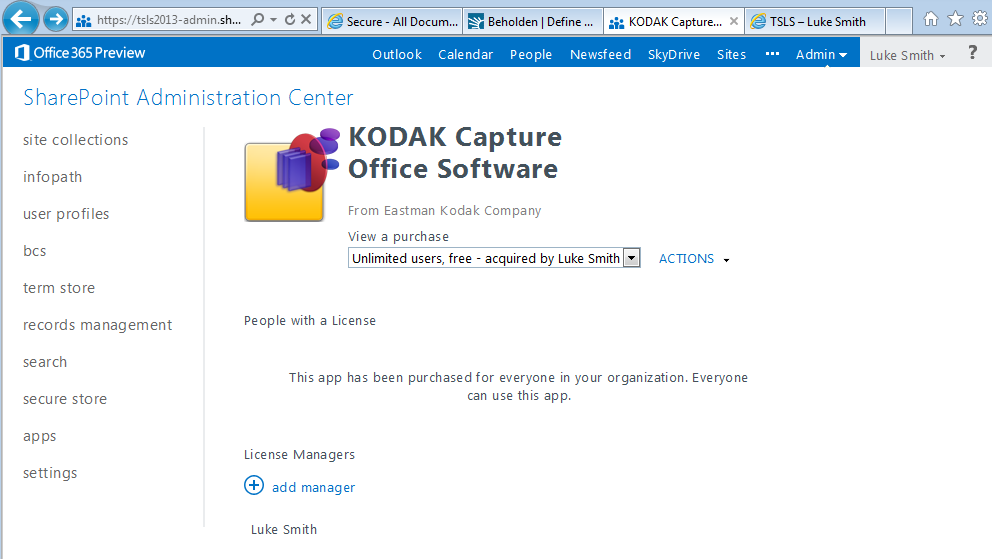Click the plus icon to add manager

(x=254, y=486)
